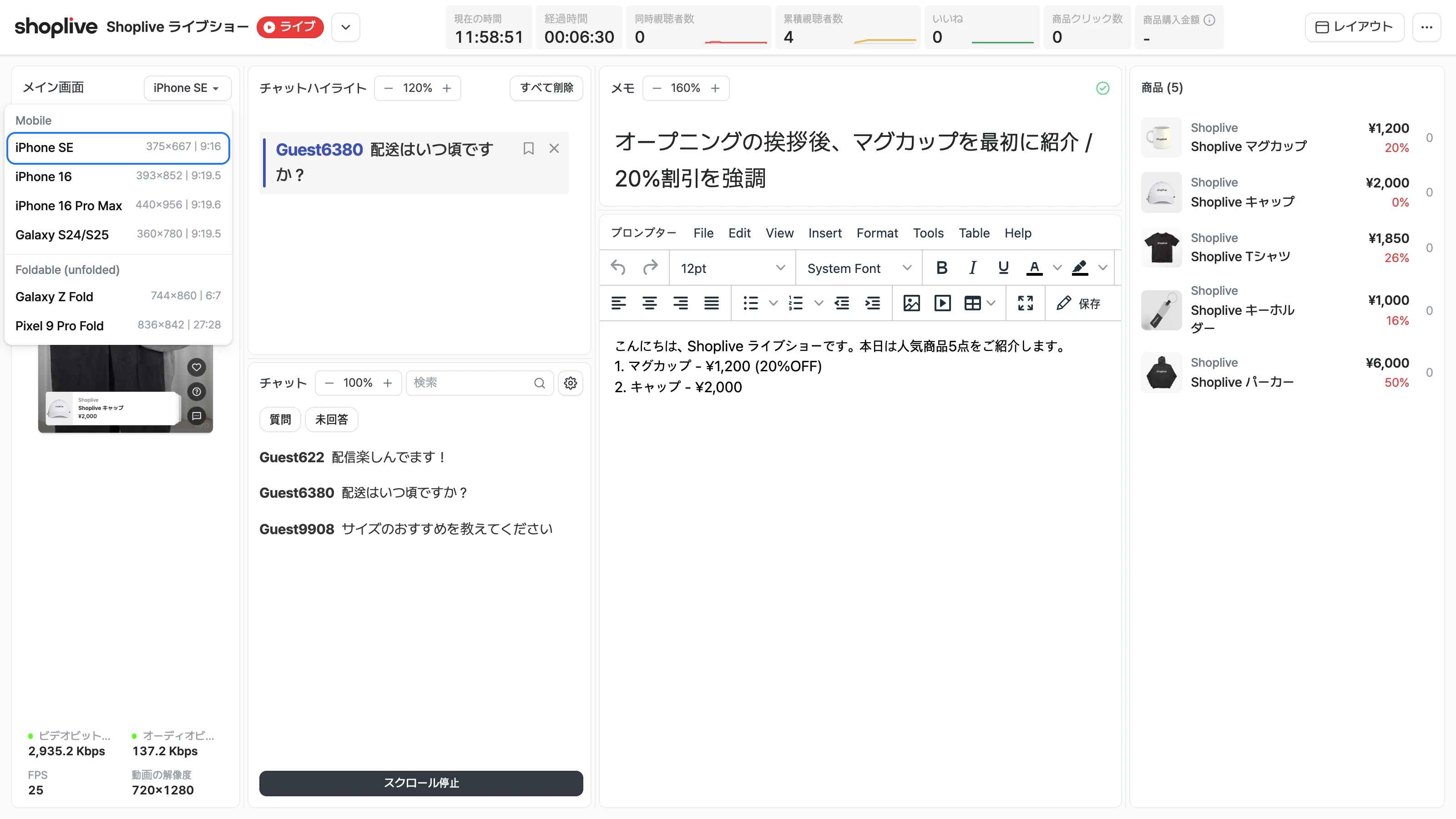1456x819 pixels.
Task: Select iPhone 16 Pro Max from device list
Action: [118, 206]
